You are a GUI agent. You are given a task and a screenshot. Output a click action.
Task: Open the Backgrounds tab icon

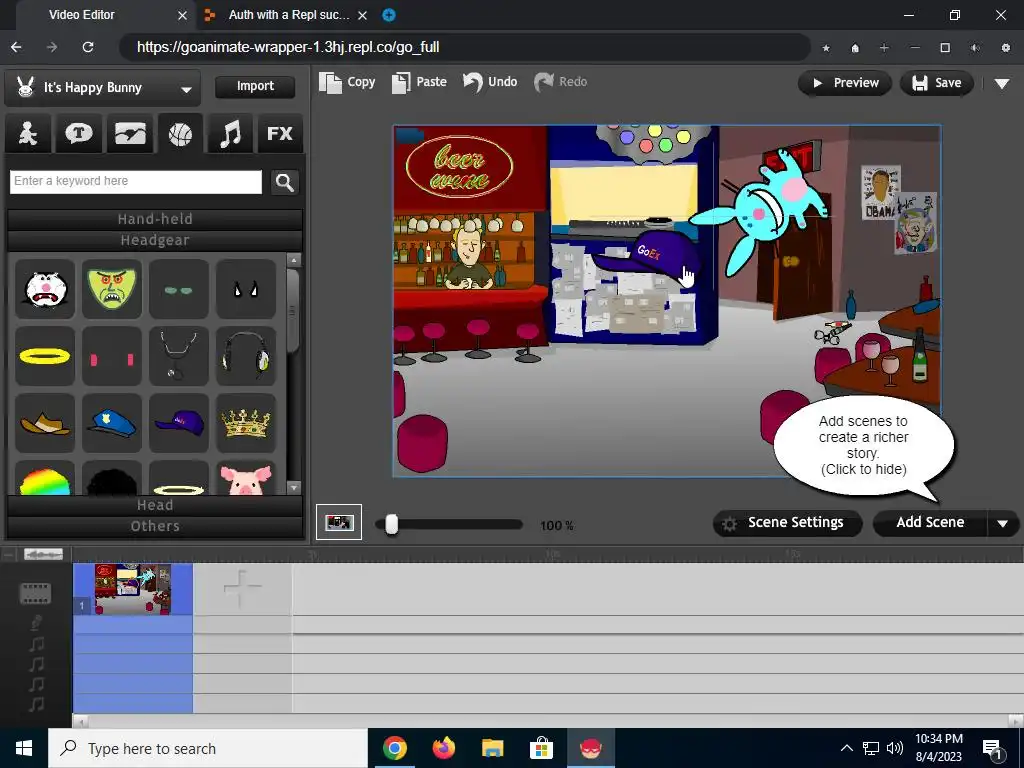point(129,133)
